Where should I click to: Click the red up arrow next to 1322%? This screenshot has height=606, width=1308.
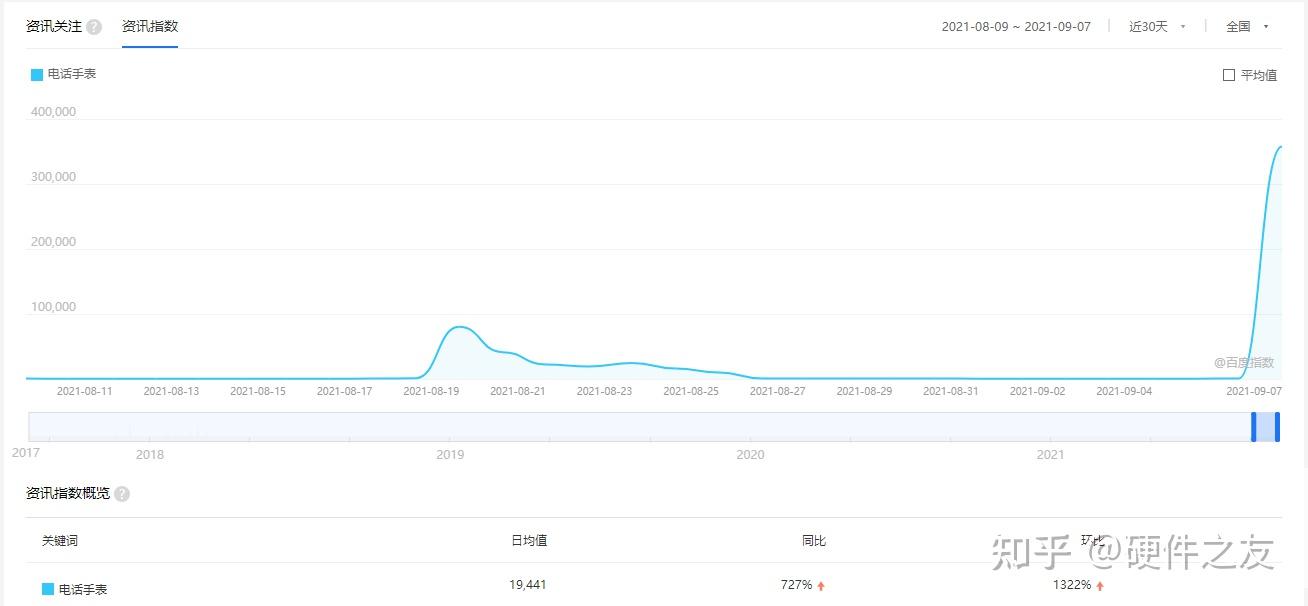(x=1100, y=586)
